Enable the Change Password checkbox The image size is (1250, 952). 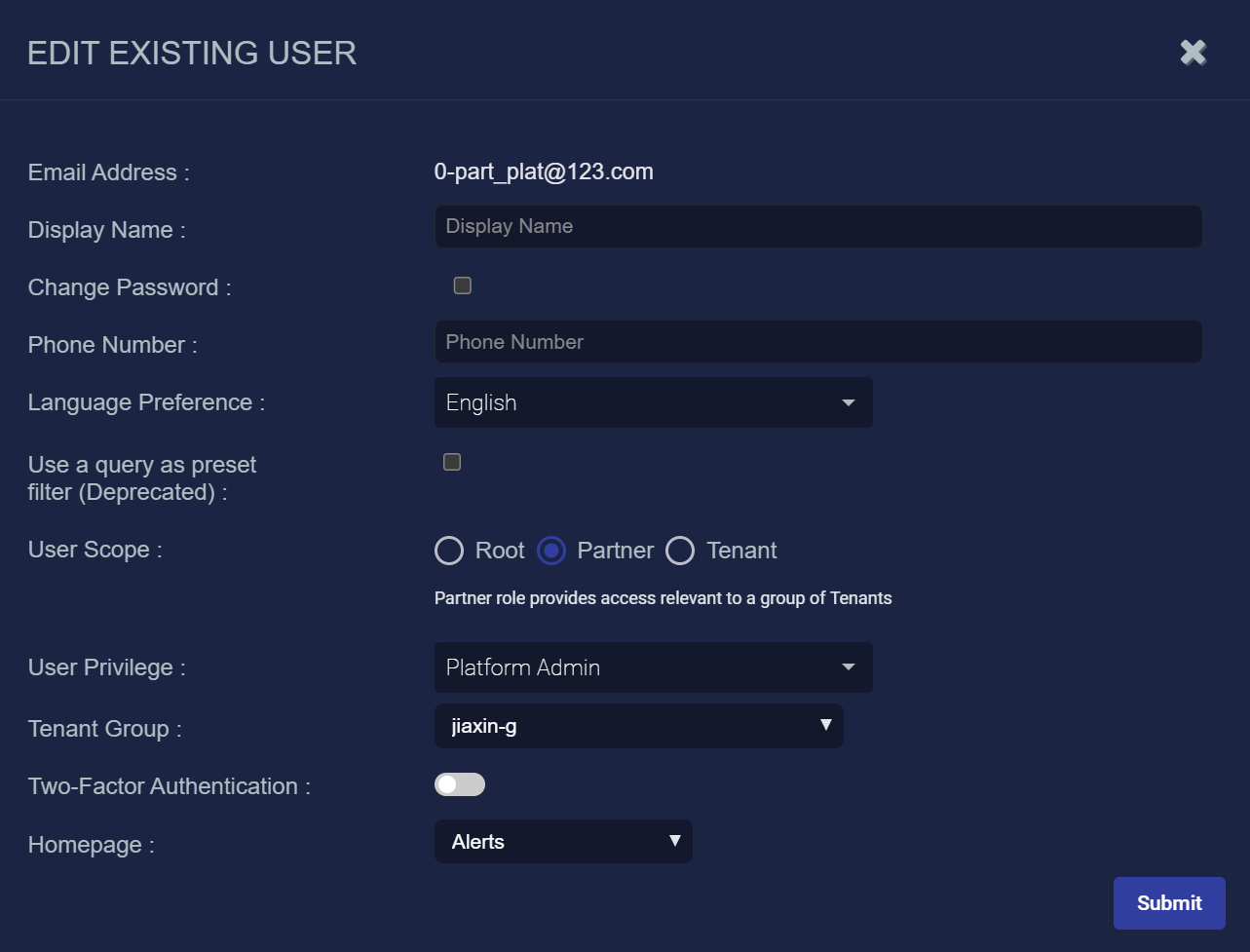click(x=463, y=286)
